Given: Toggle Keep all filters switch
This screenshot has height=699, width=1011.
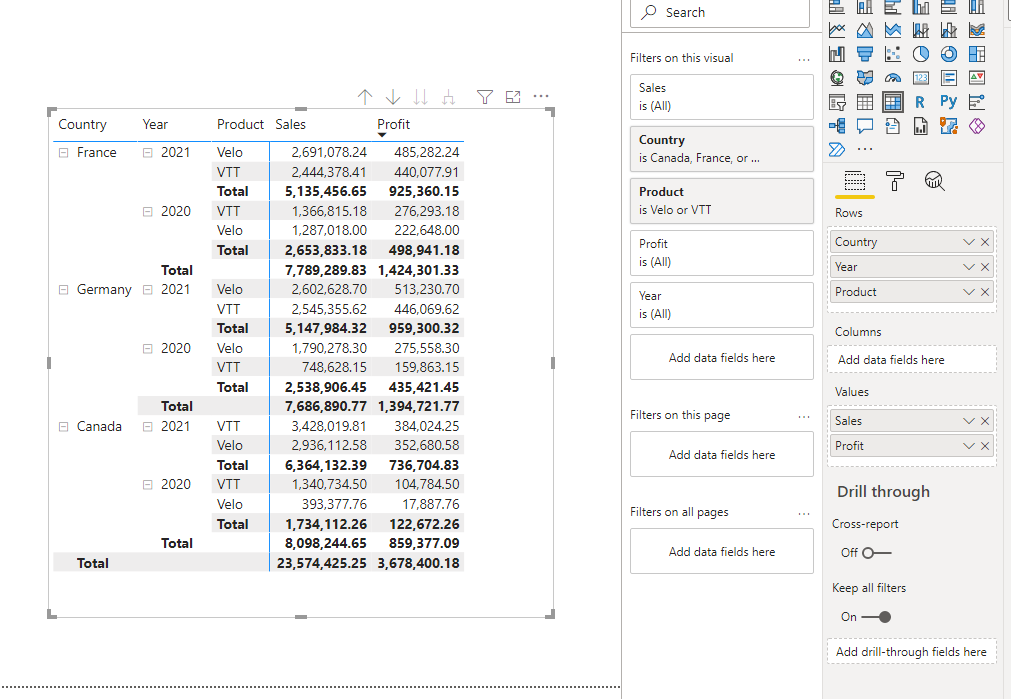Looking at the screenshot, I should click(x=877, y=617).
